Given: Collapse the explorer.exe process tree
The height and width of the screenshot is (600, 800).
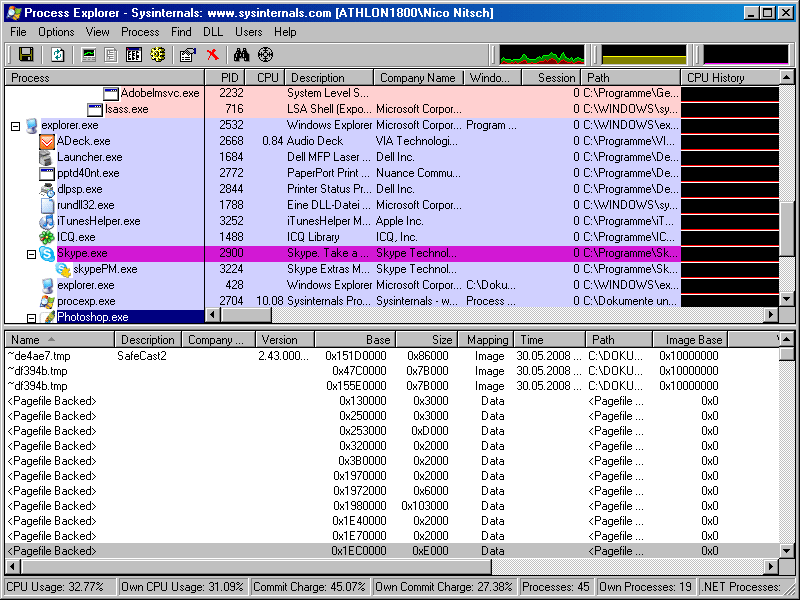Looking at the screenshot, I should point(16,126).
